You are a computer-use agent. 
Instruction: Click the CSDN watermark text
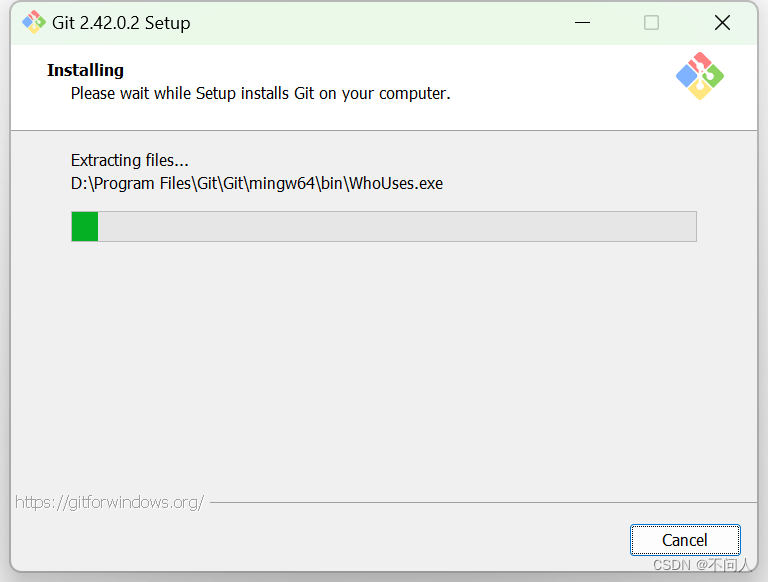click(701, 565)
